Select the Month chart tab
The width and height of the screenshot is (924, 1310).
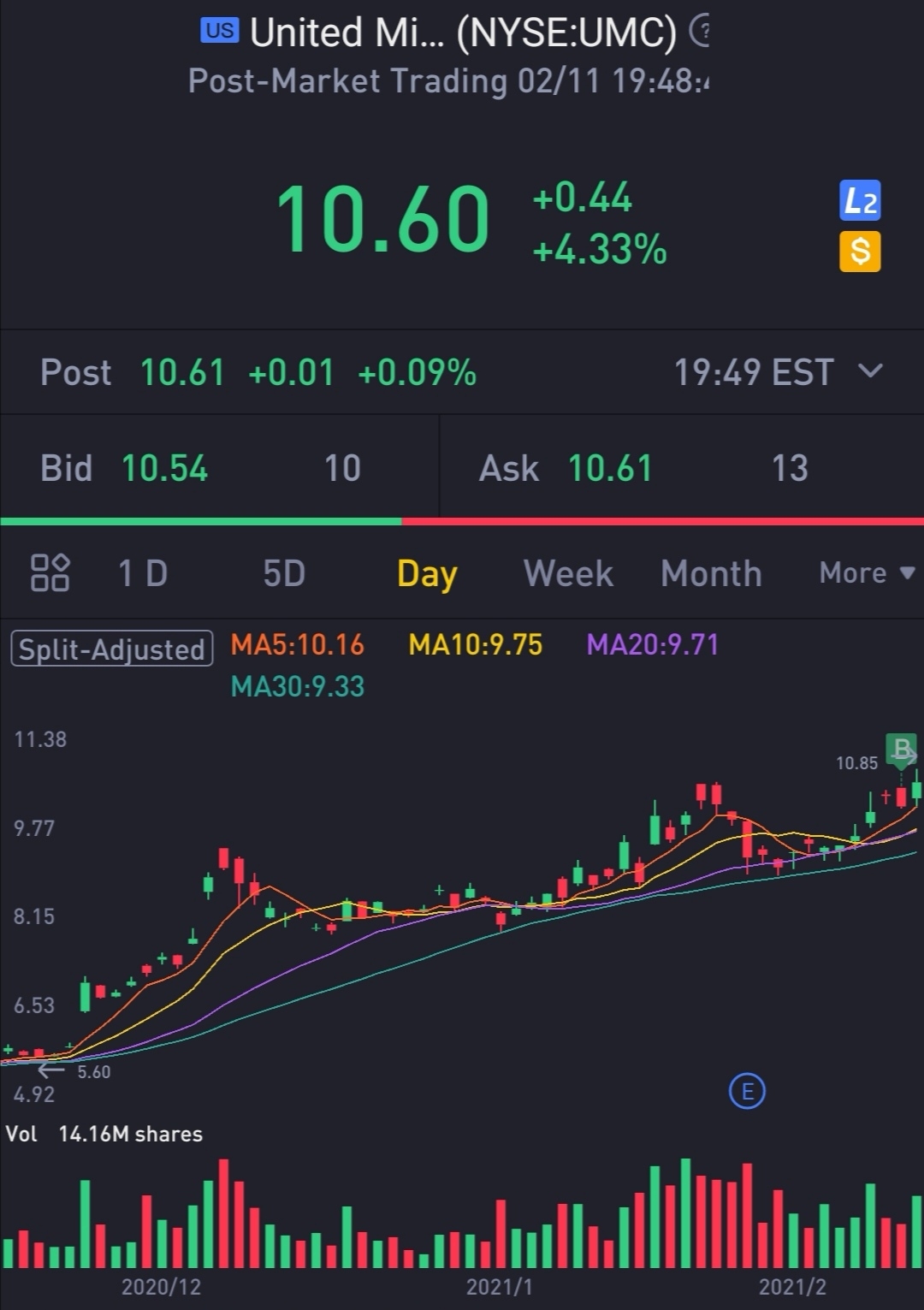pos(711,573)
